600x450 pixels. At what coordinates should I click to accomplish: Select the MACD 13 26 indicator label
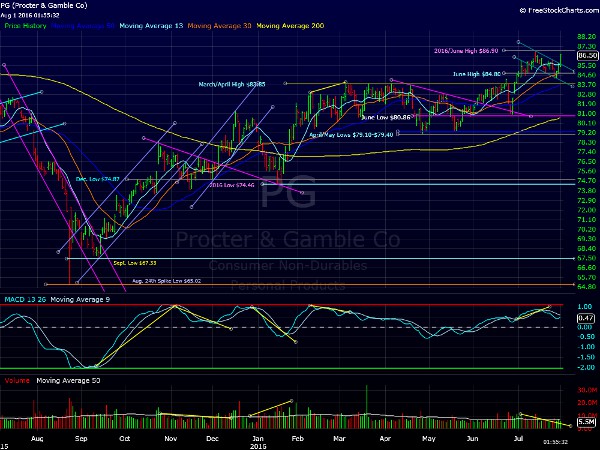(x=25, y=299)
